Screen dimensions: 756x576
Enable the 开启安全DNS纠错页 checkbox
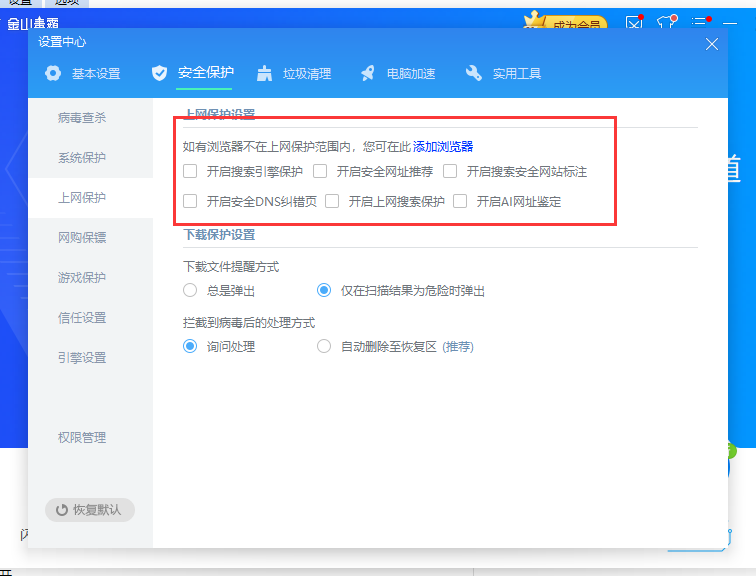190,201
